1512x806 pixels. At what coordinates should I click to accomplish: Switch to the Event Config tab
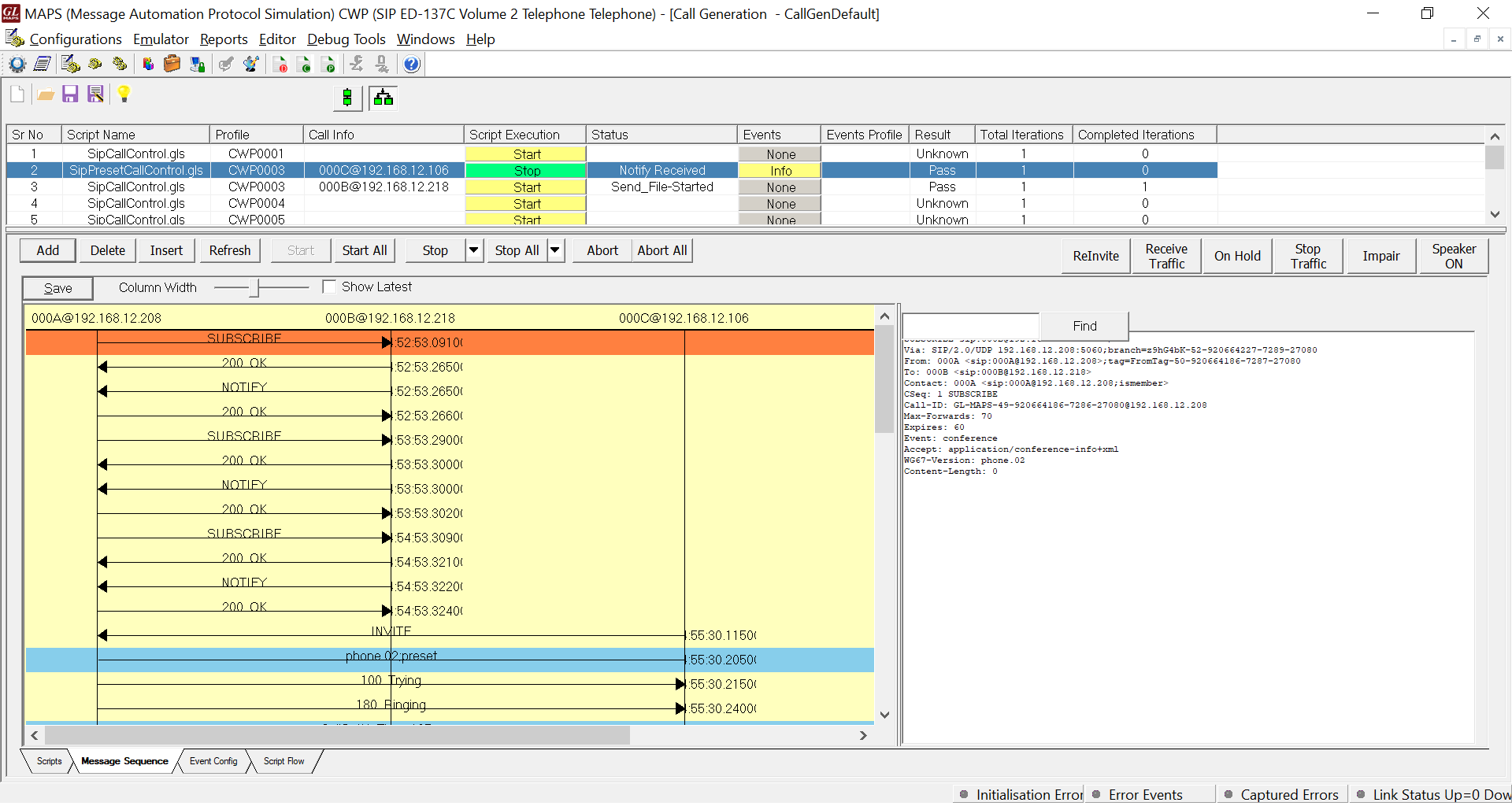coord(213,761)
